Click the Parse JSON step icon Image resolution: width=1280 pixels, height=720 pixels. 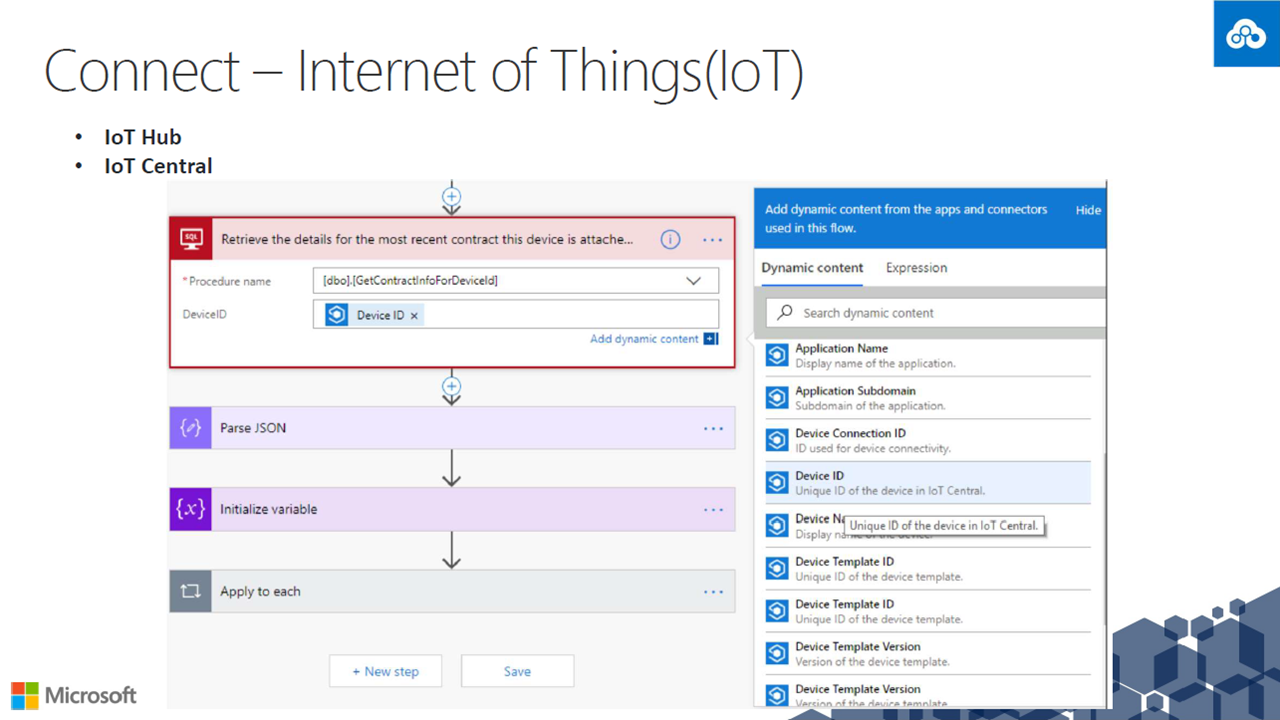[190, 428]
